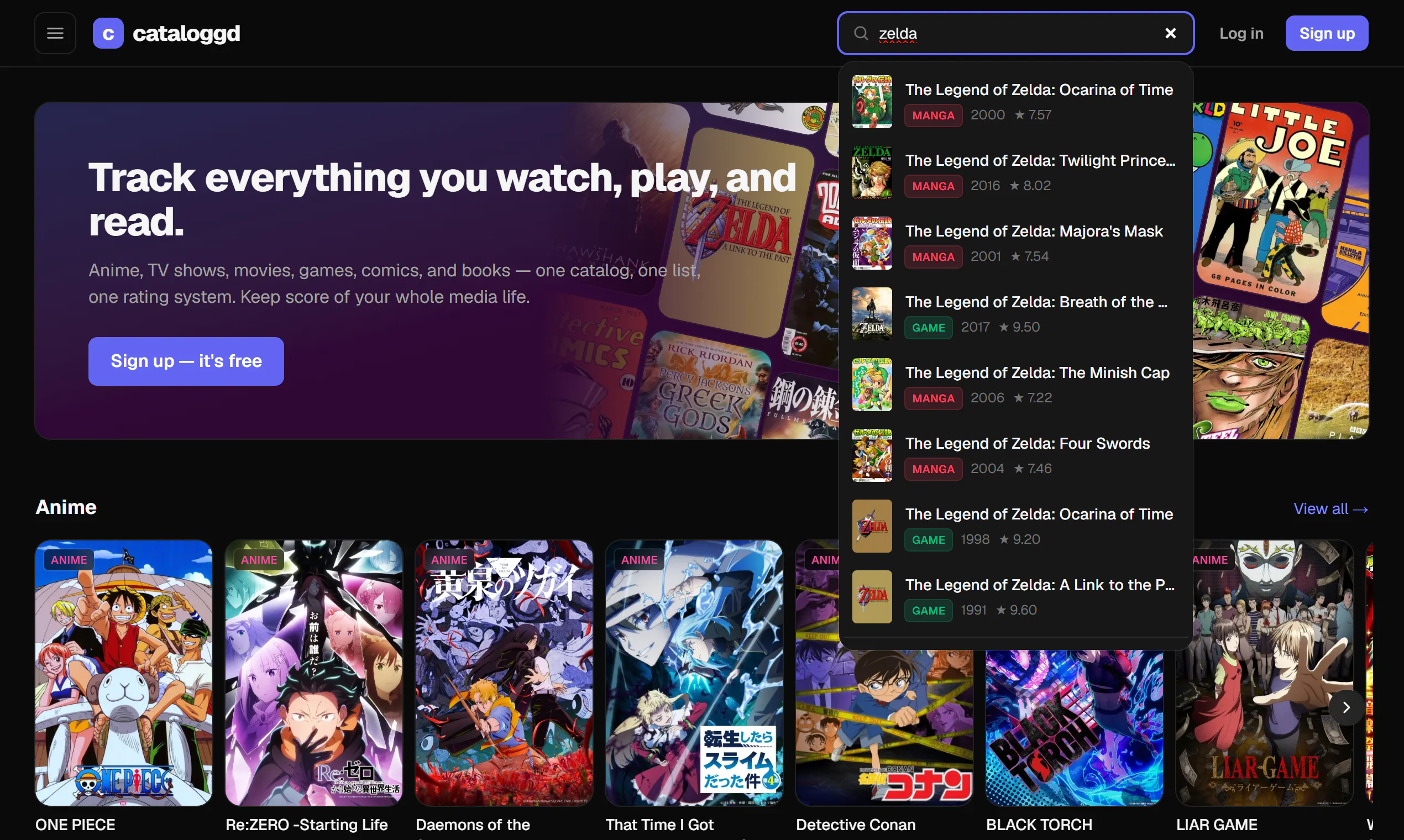The width and height of the screenshot is (1404, 840).
Task: Click the search magnifier icon
Action: (861, 33)
